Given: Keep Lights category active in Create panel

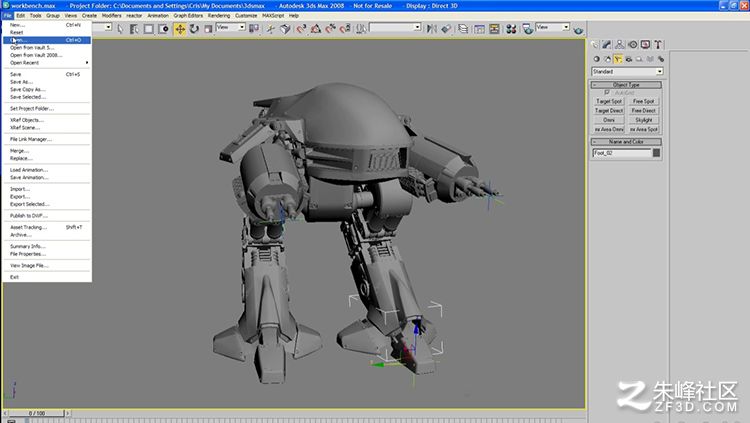Looking at the screenshot, I should 618,59.
